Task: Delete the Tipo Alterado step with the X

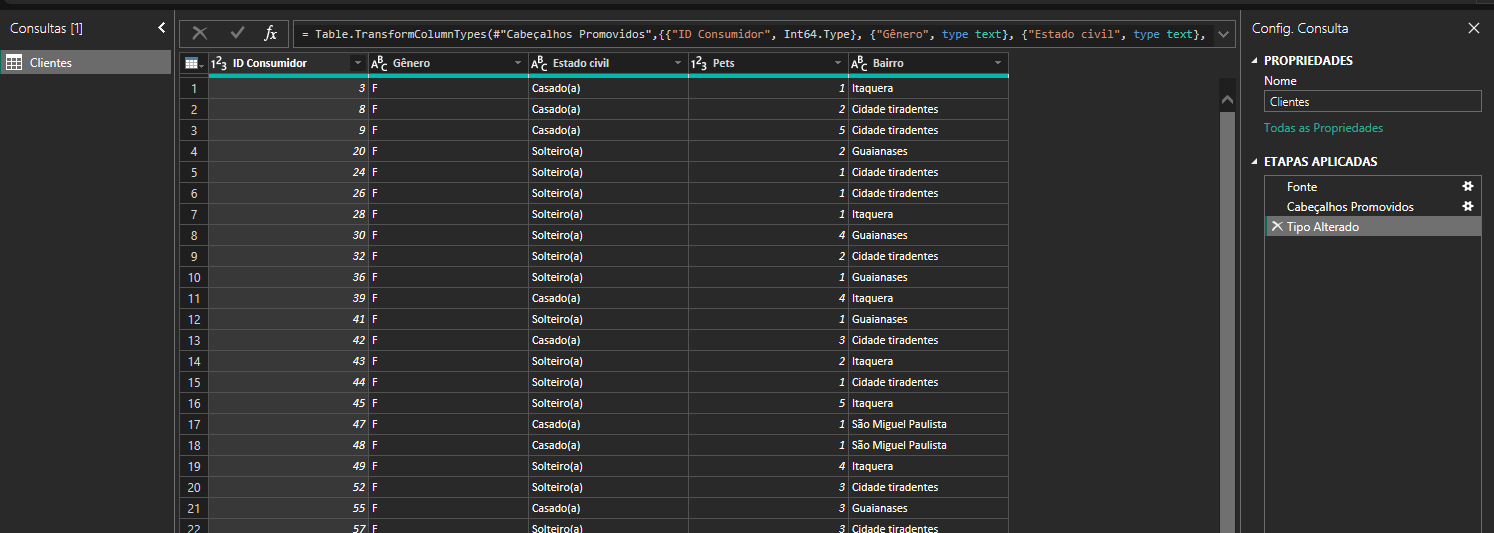Action: click(x=1276, y=227)
